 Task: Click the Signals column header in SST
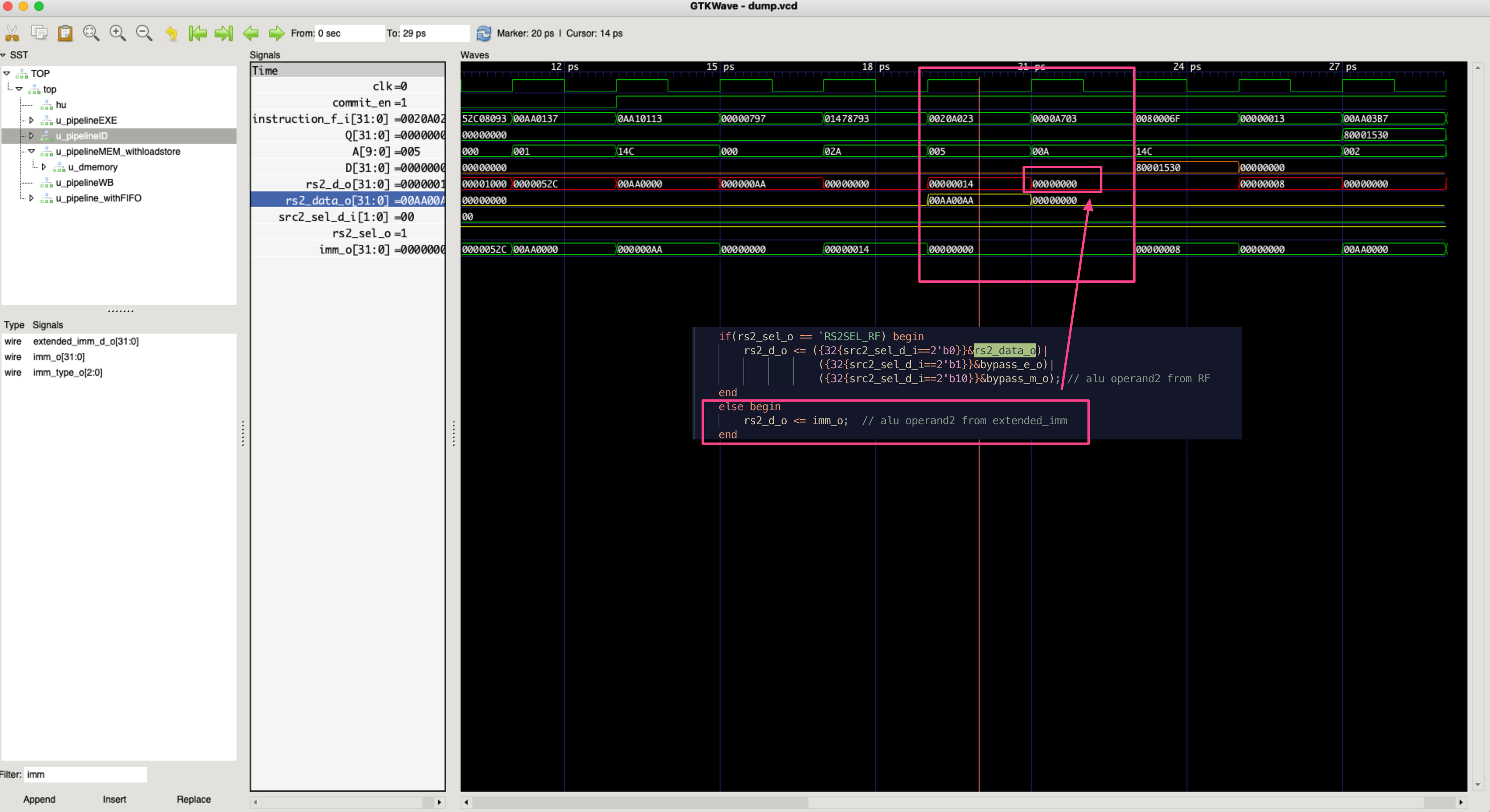coord(47,325)
